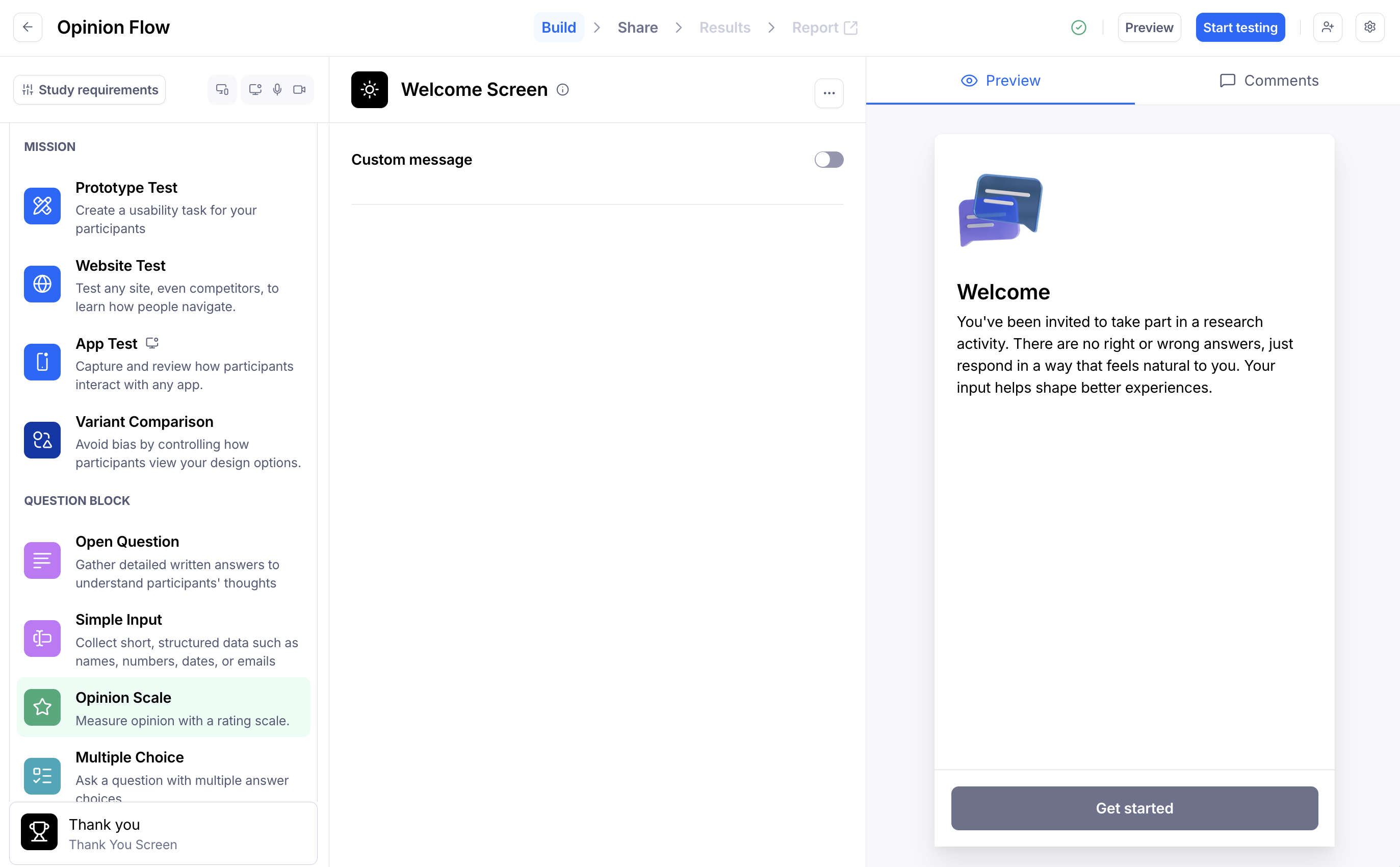Image resolution: width=1400 pixels, height=867 pixels.
Task: Click the back arrow button
Action: (x=28, y=28)
